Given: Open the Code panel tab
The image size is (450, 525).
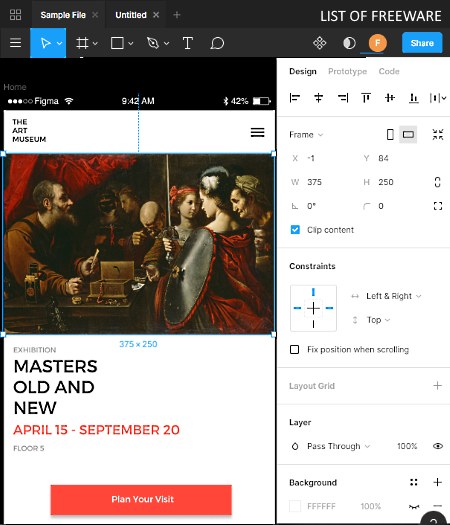Looking at the screenshot, I should (389, 71).
